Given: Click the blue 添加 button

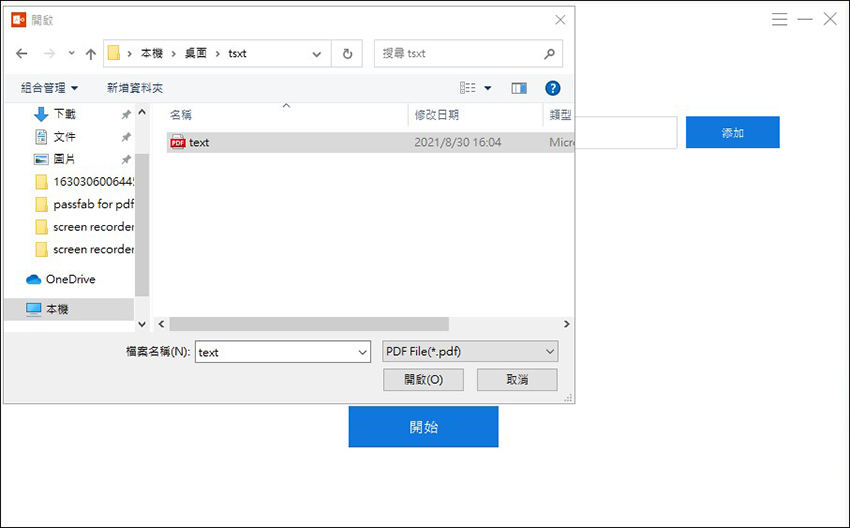Looking at the screenshot, I should click(x=732, y=133).
